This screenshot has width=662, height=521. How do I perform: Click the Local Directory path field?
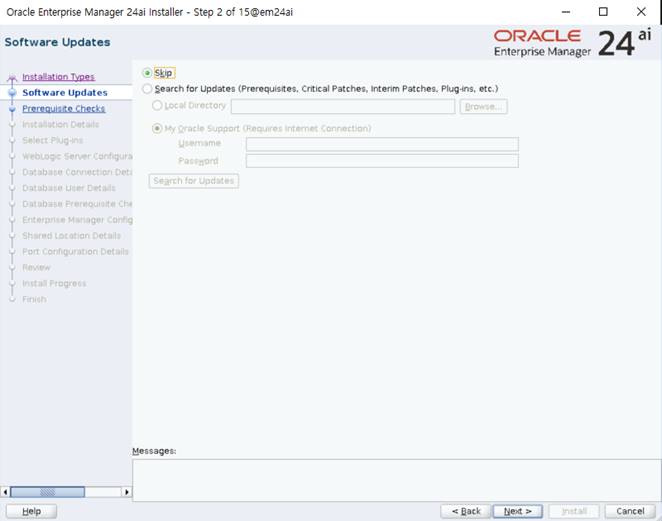pos(343,106)
